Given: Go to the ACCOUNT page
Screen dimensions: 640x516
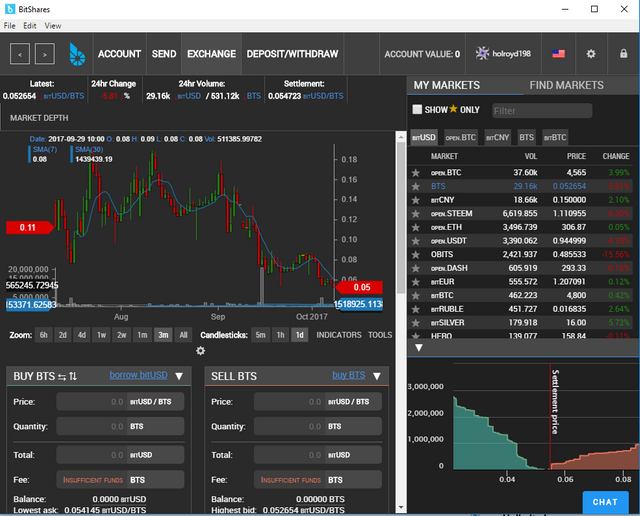Looking at the screenshot, I should tap(119, 54).
